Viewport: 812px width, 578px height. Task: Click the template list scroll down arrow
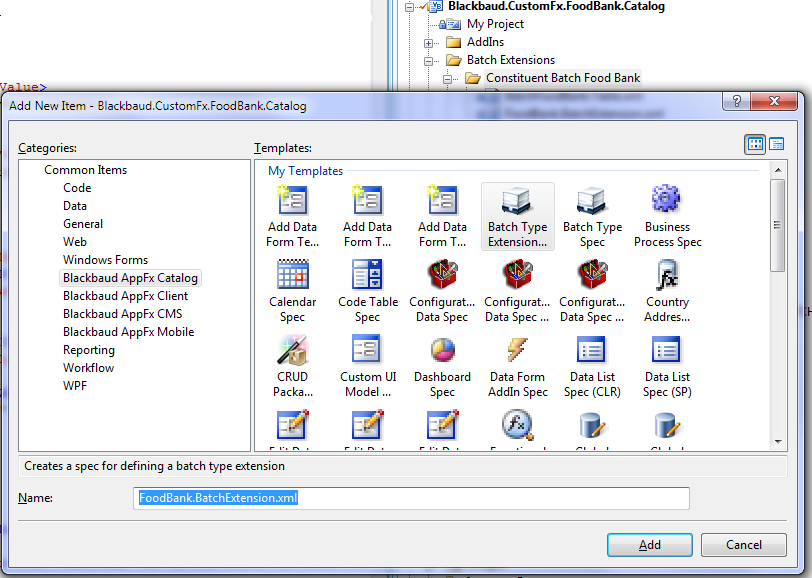(778, 442)
